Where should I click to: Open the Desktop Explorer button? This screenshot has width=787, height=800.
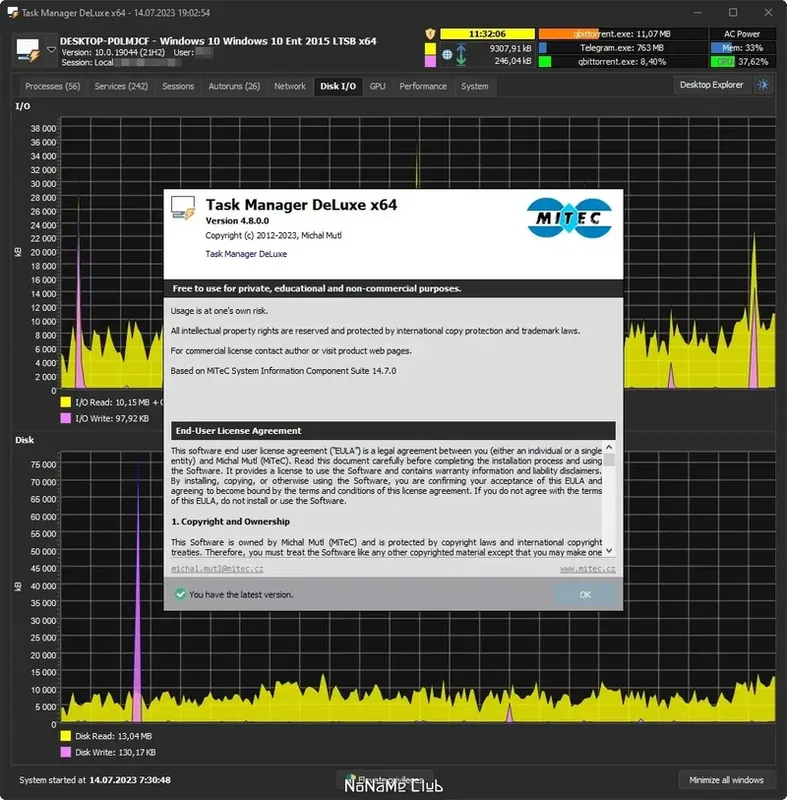pyautogui.click(x=711, y=85)
